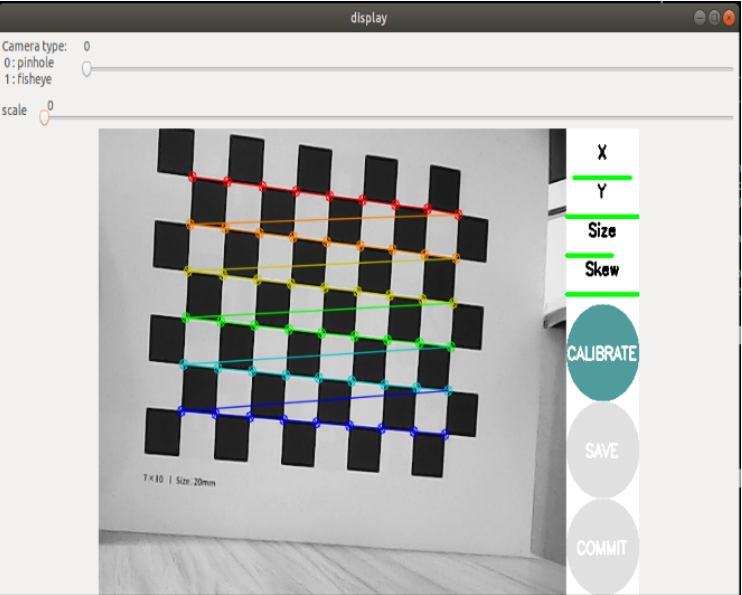This screenshot has height=595, width=742.
Task: Click the X progress bar
Action: pos(602,178)
